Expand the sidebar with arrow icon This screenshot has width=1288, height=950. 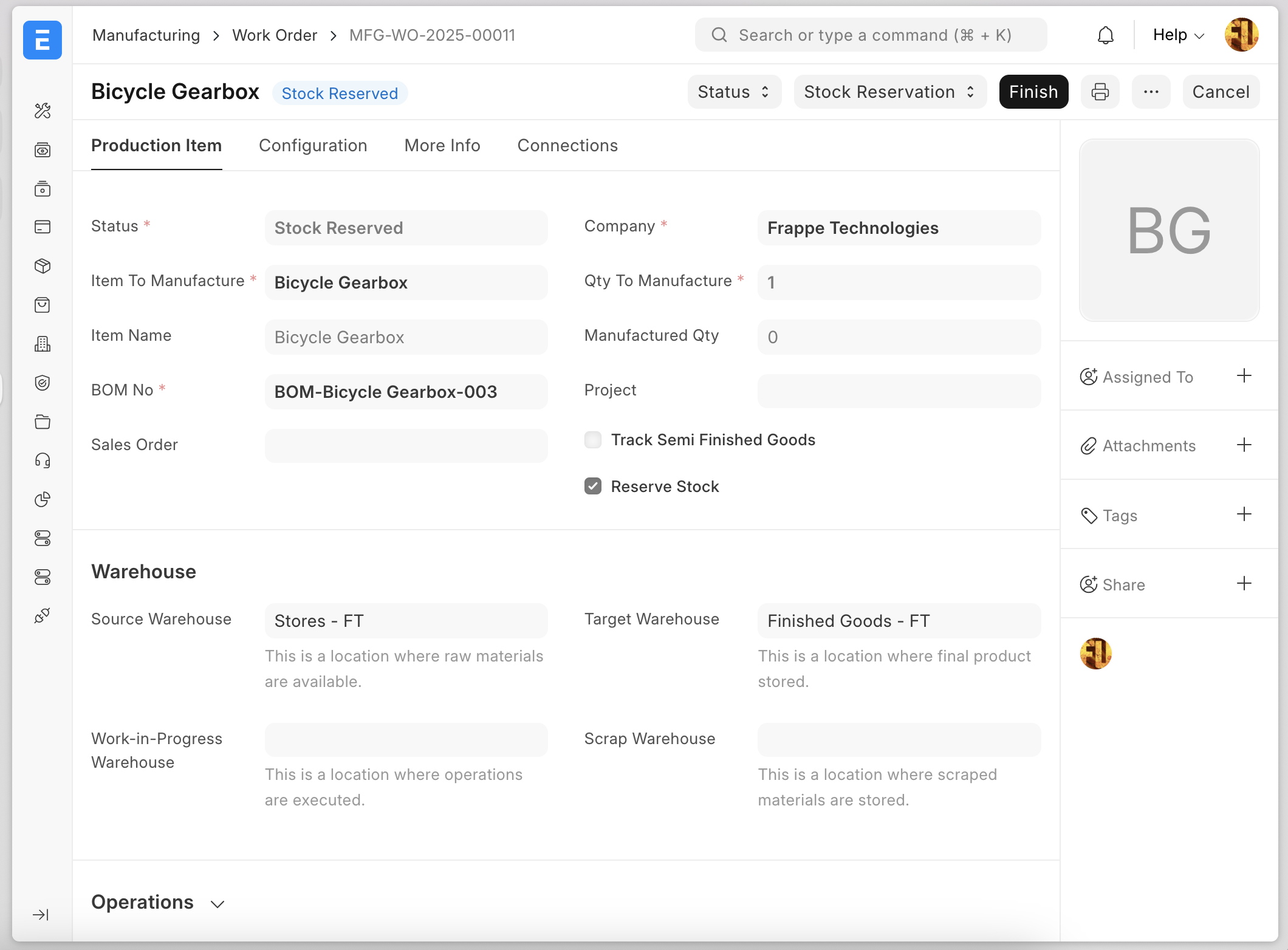(41, 915)
